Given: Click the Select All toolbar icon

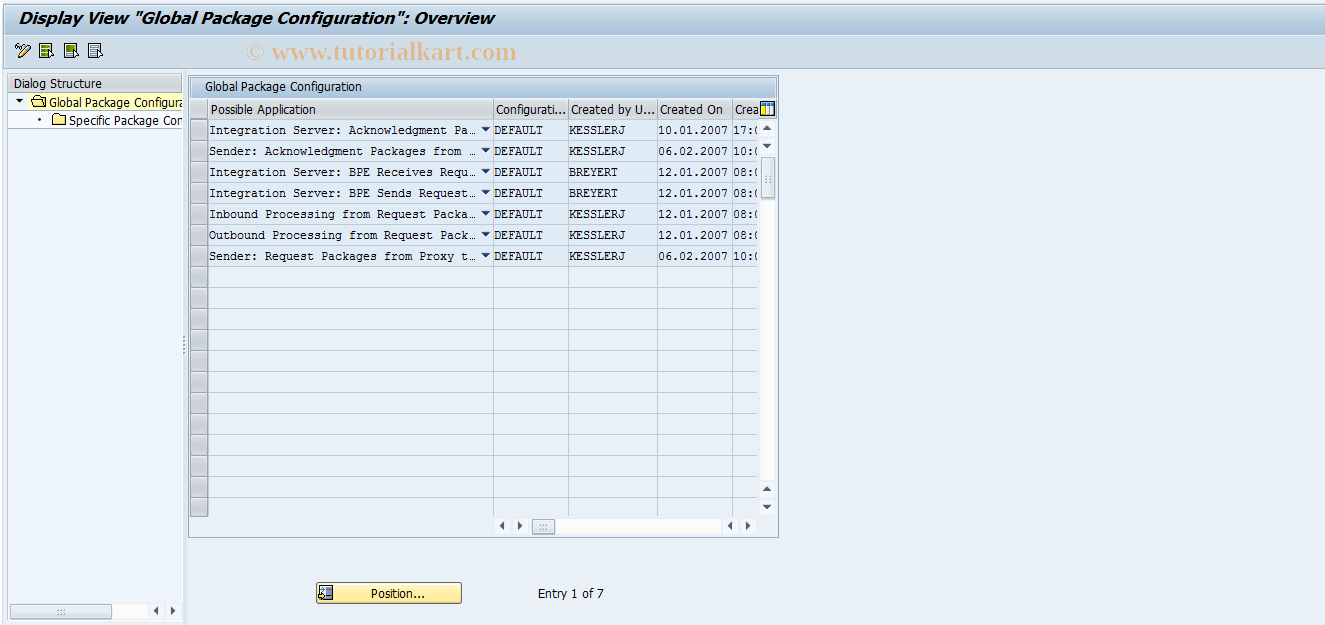Looking at the screenshot, I should [47, 51].
